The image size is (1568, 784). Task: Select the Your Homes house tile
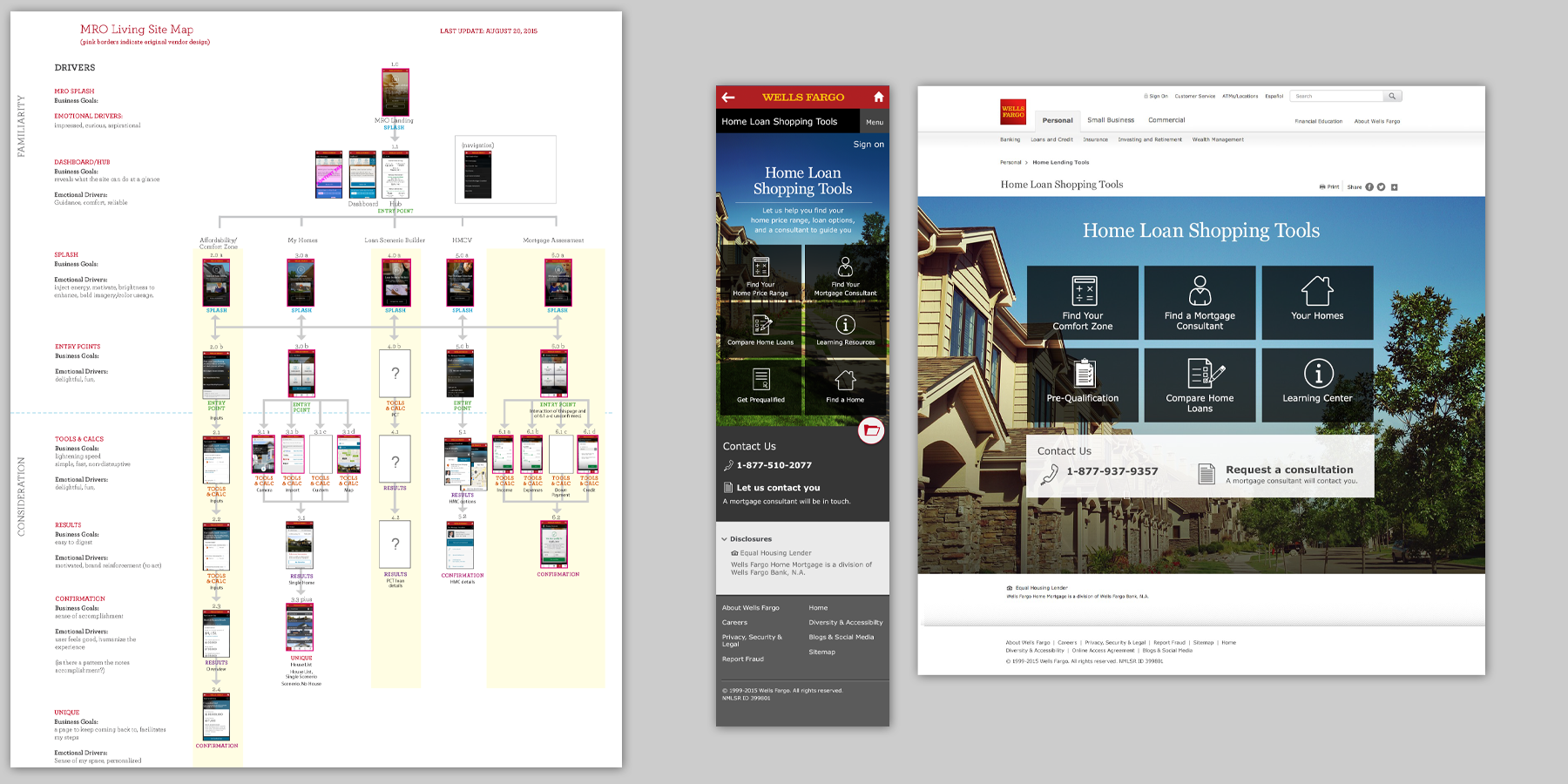1317,302
